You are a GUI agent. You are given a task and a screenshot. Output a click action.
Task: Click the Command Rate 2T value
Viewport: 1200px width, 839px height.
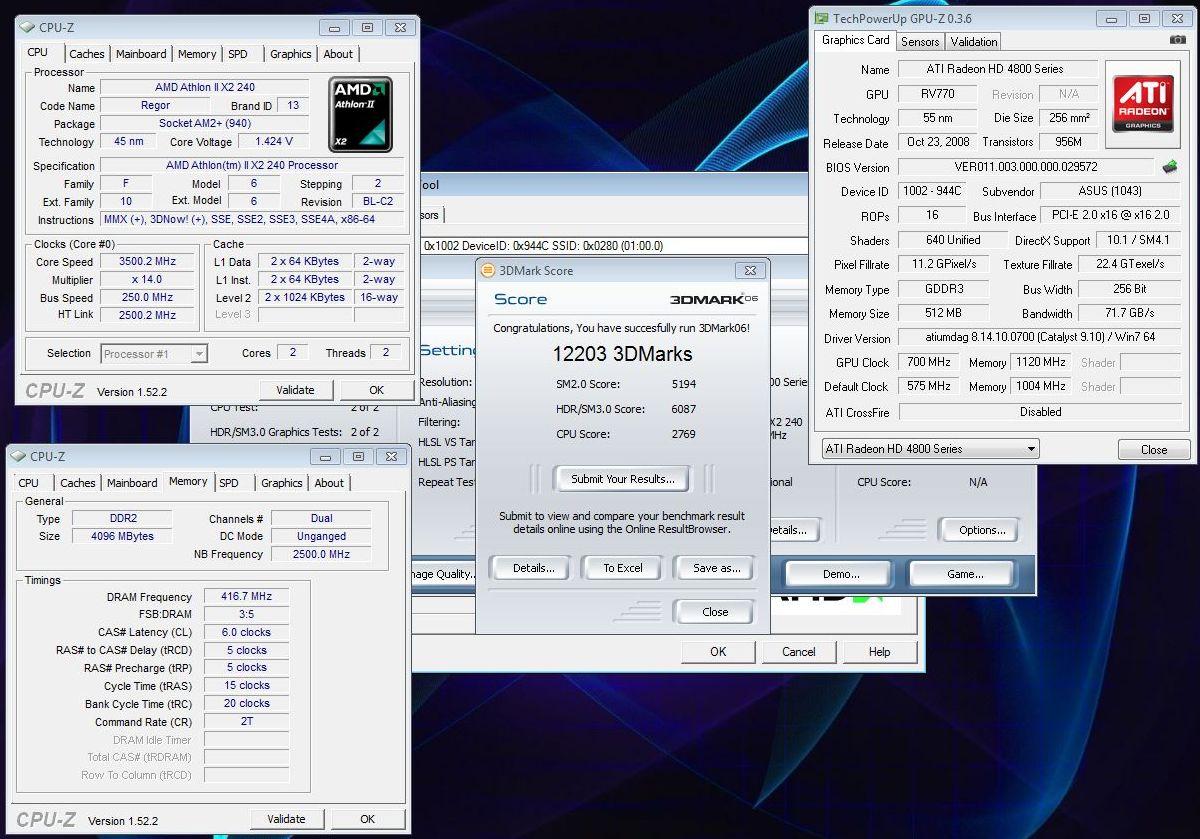click(246, 721)
